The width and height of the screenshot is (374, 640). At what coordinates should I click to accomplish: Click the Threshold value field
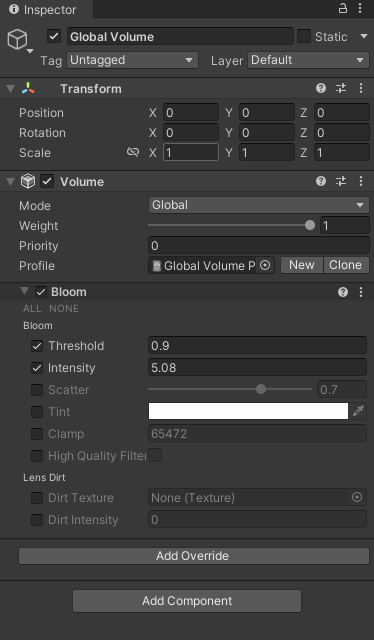point(257,345)
